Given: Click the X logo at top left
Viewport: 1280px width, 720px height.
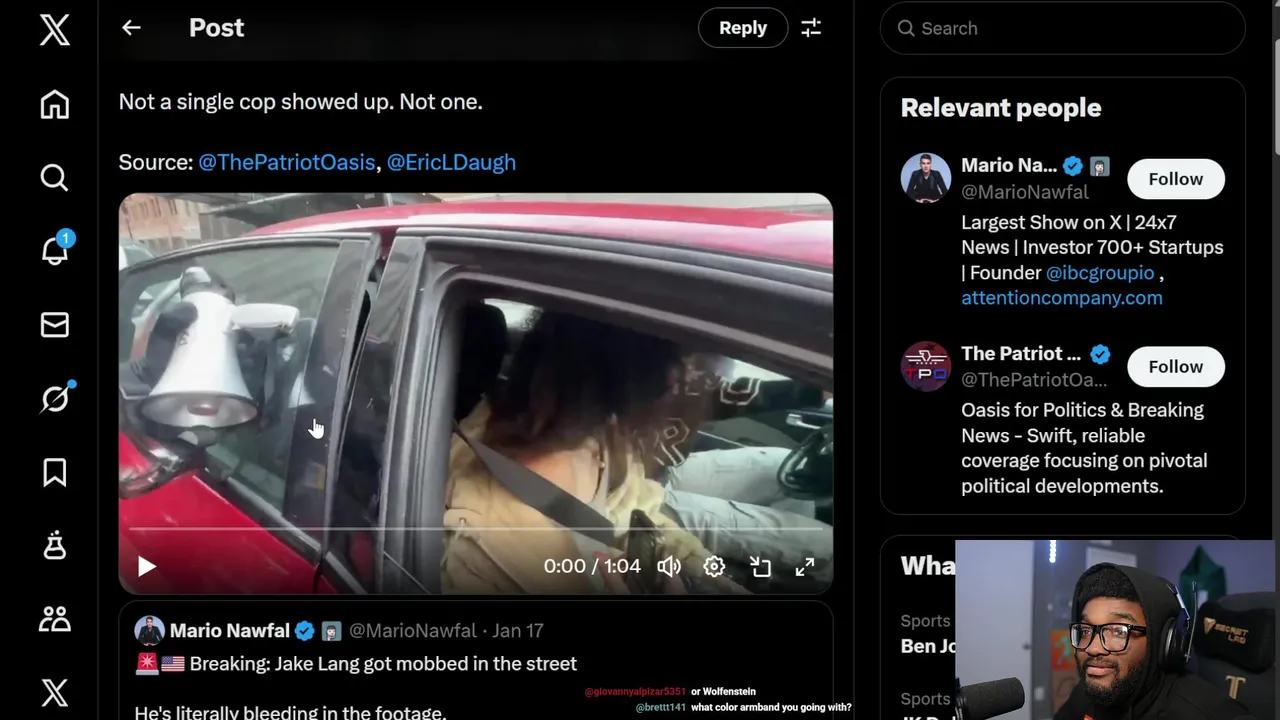Looking at the screenshot, I should coord(55,30).
